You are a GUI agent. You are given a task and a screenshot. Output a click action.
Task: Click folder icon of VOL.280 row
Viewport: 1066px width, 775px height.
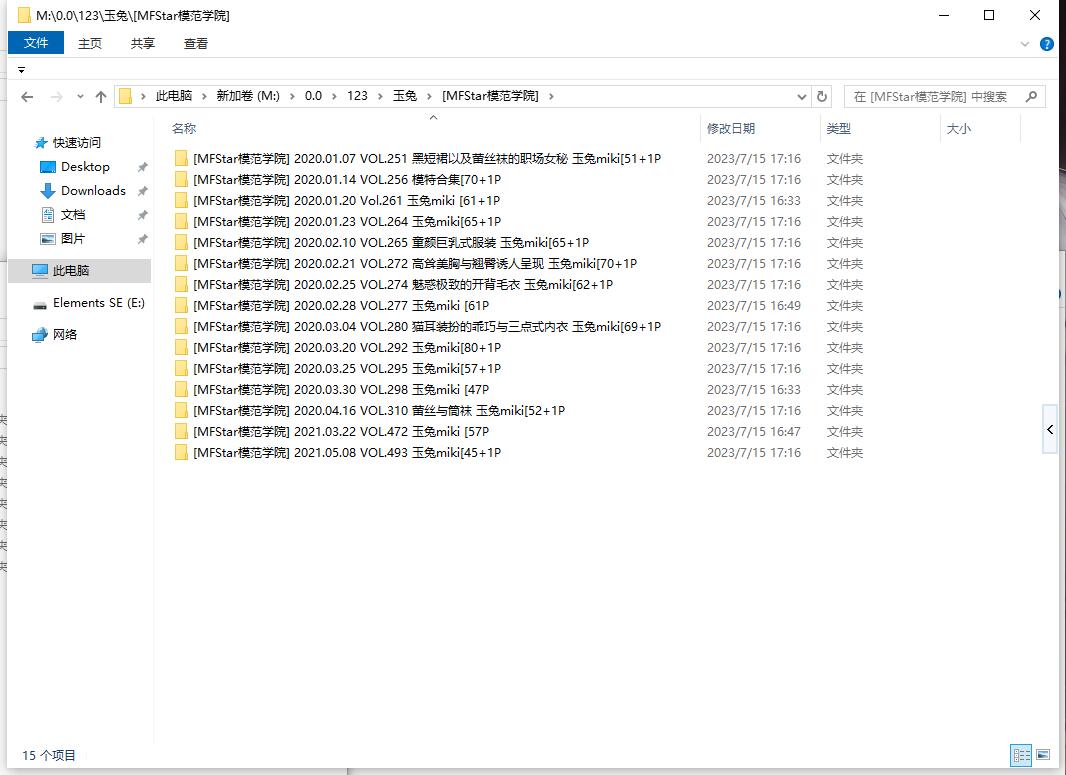point(181,327)
